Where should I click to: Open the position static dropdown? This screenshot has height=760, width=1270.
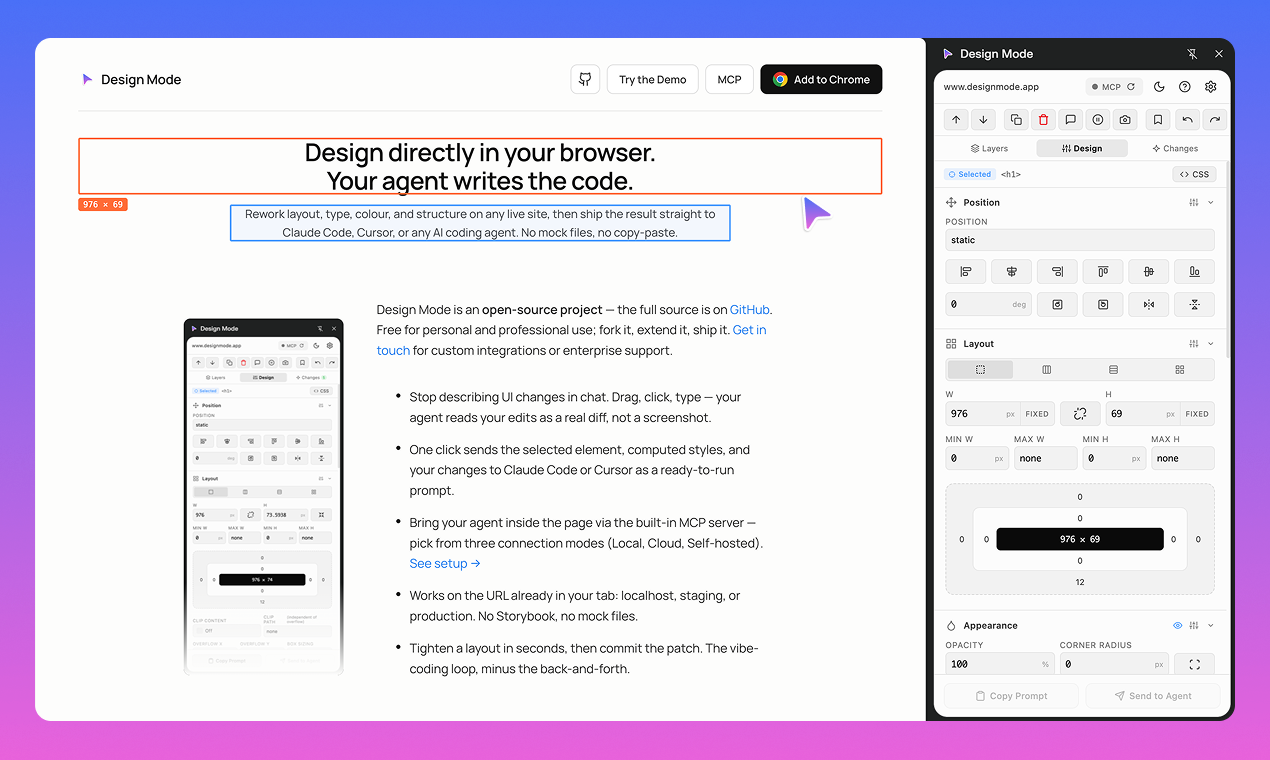click(x=1080, y=240)
